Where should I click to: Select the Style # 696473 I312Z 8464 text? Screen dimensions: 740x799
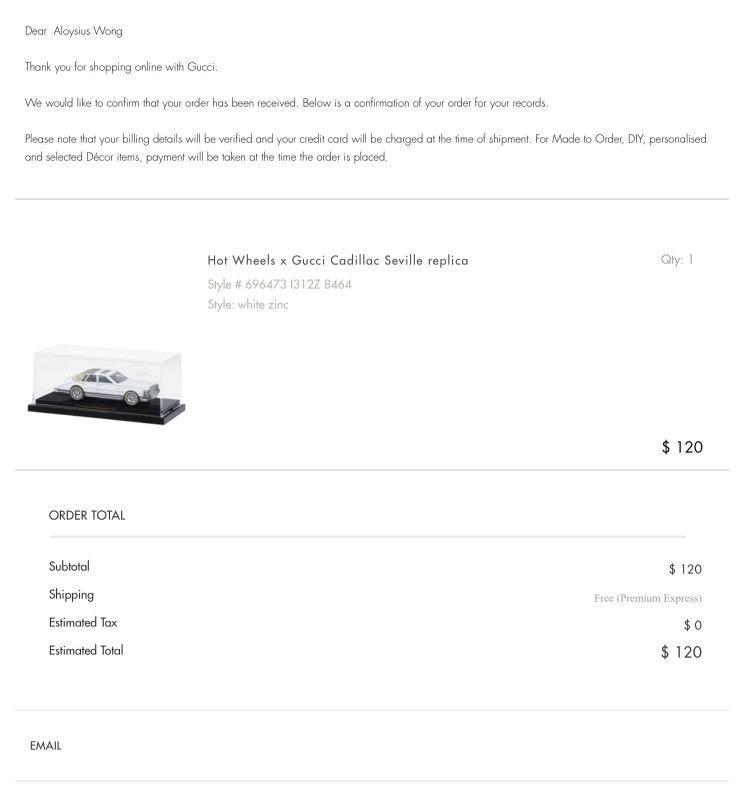[279, 284]
